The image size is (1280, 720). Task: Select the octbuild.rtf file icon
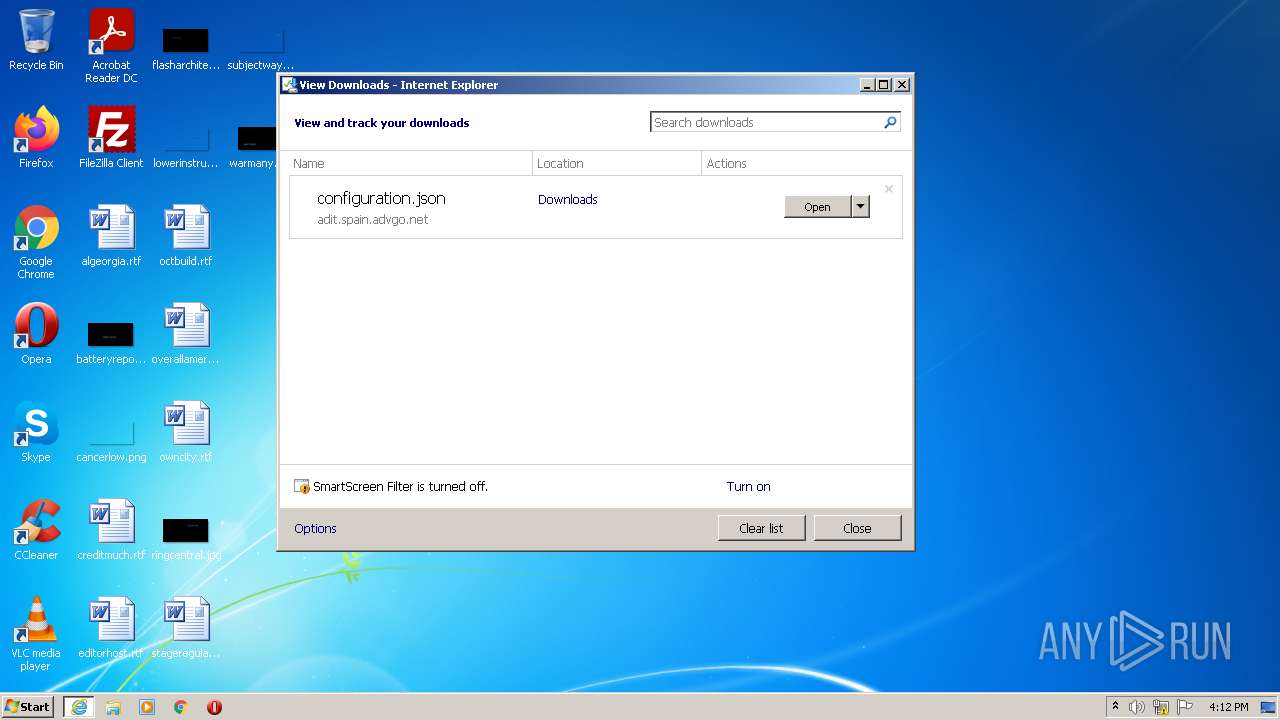coord(185,235)
